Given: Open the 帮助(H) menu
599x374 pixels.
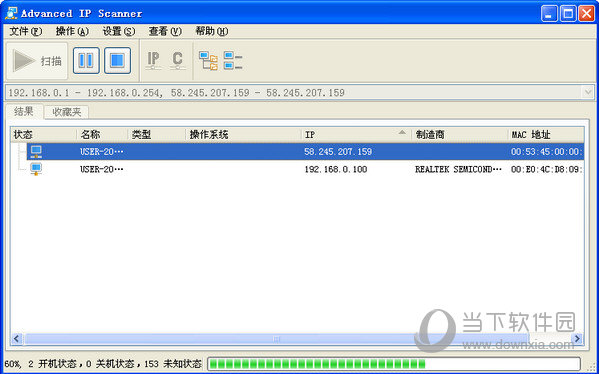Looking at the screenshot, I should click(212, 31).
